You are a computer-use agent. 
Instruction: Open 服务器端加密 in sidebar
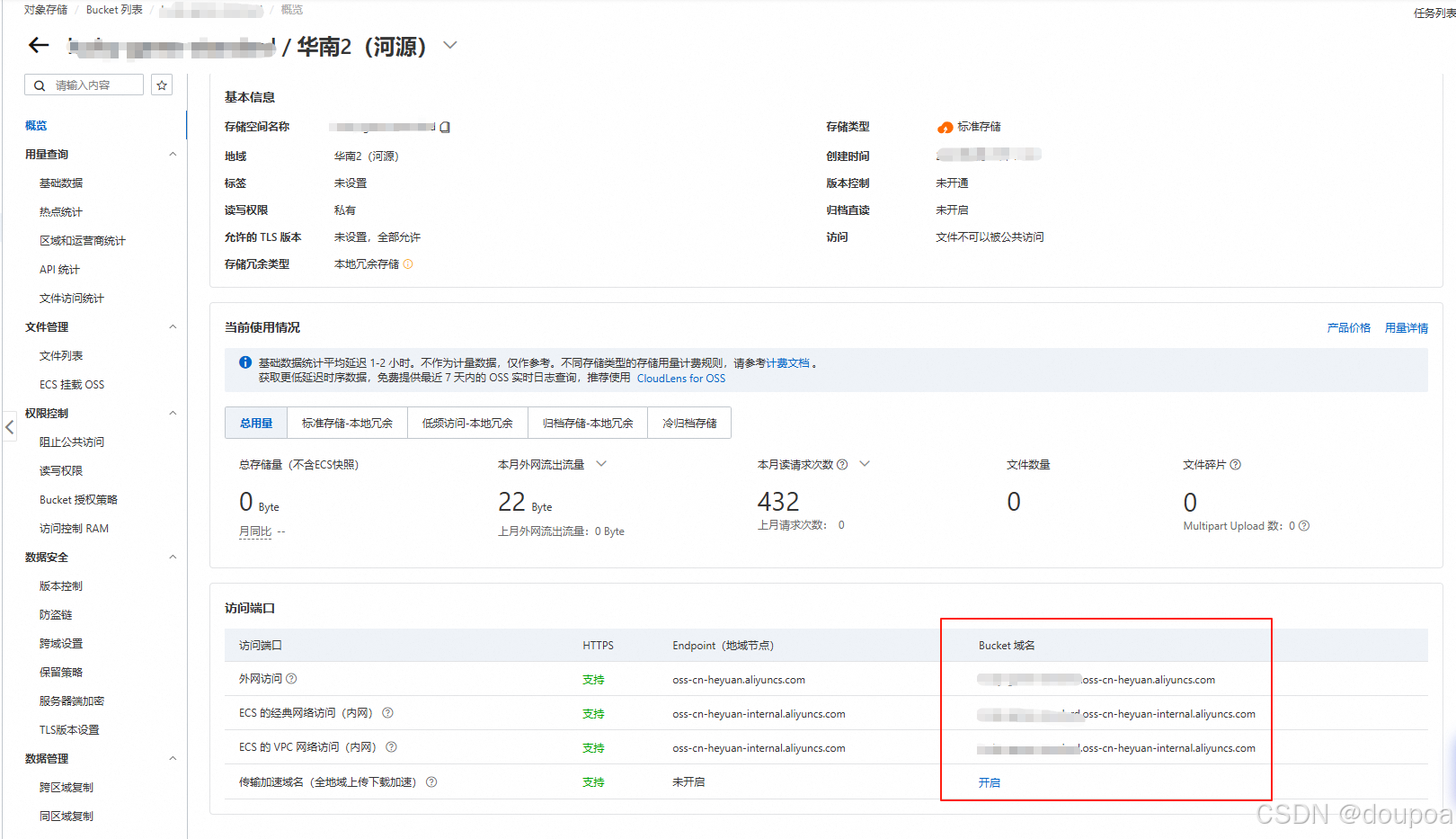(72, 701)
